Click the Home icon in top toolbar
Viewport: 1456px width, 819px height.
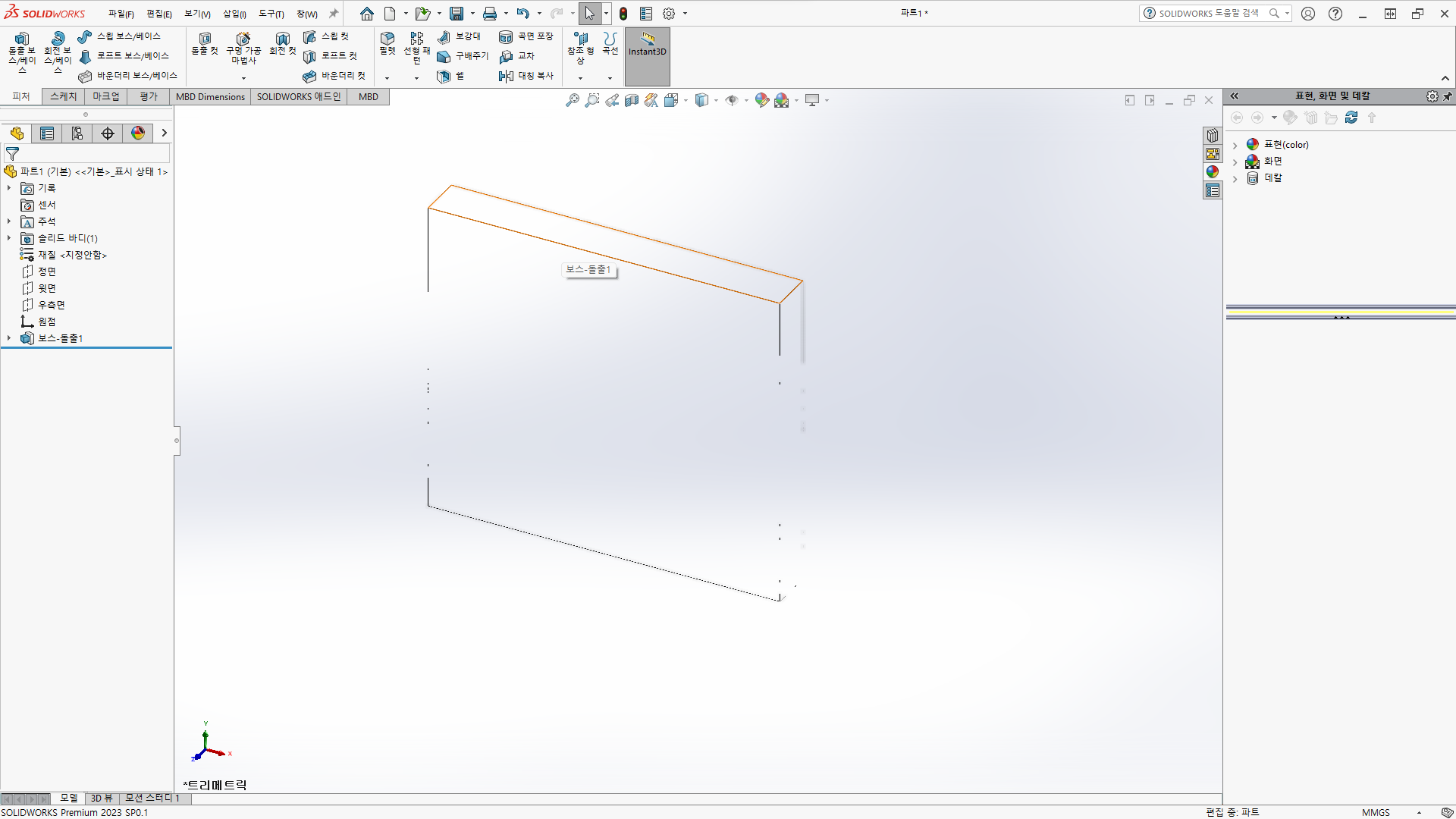click(367, 14)
